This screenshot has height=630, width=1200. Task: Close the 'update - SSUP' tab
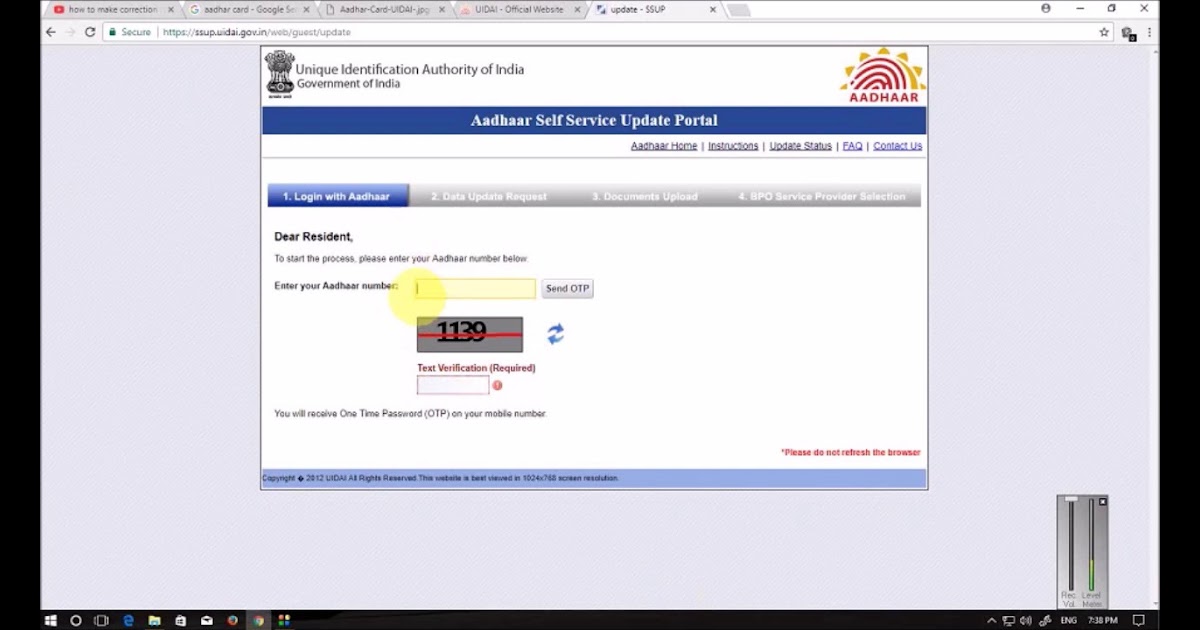point(712,9)
